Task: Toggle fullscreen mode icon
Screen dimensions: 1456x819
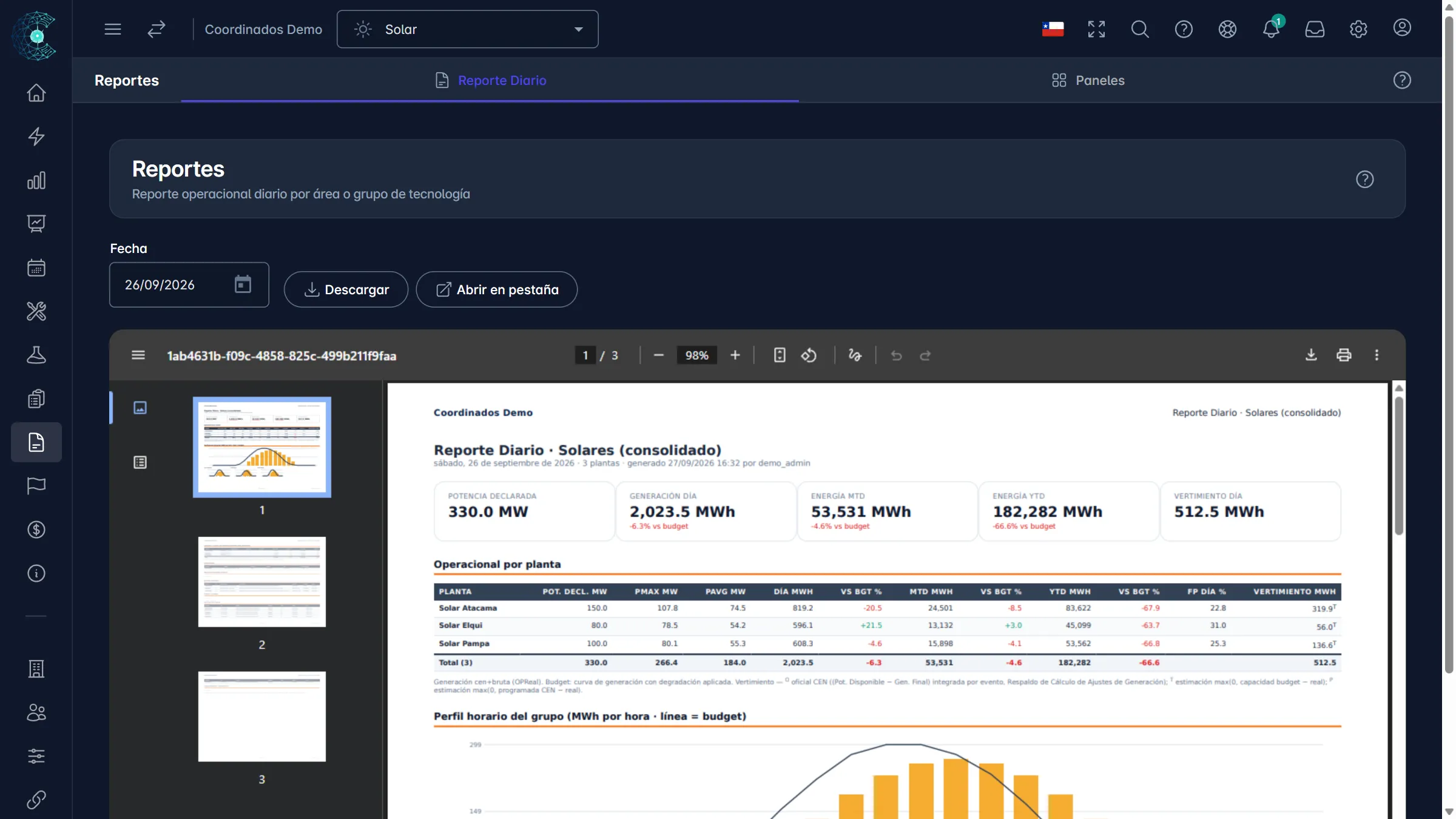Action: [1096, 29]
